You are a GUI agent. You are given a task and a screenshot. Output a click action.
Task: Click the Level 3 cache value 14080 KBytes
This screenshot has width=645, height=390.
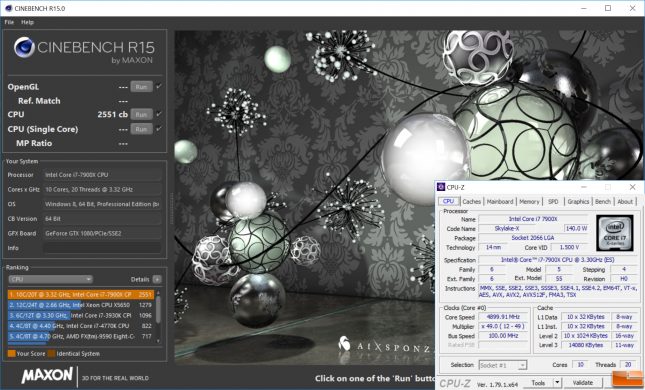(586, 345)
